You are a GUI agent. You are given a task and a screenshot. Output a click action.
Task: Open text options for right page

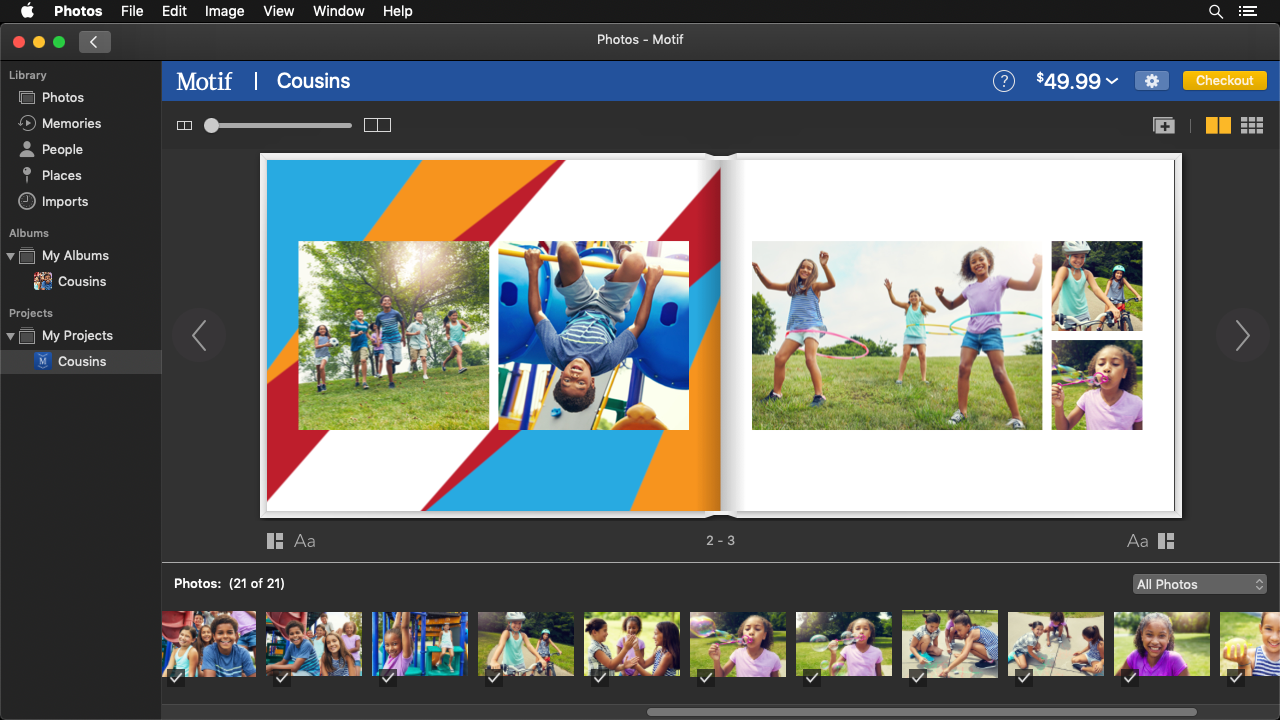click(1137, 541)
